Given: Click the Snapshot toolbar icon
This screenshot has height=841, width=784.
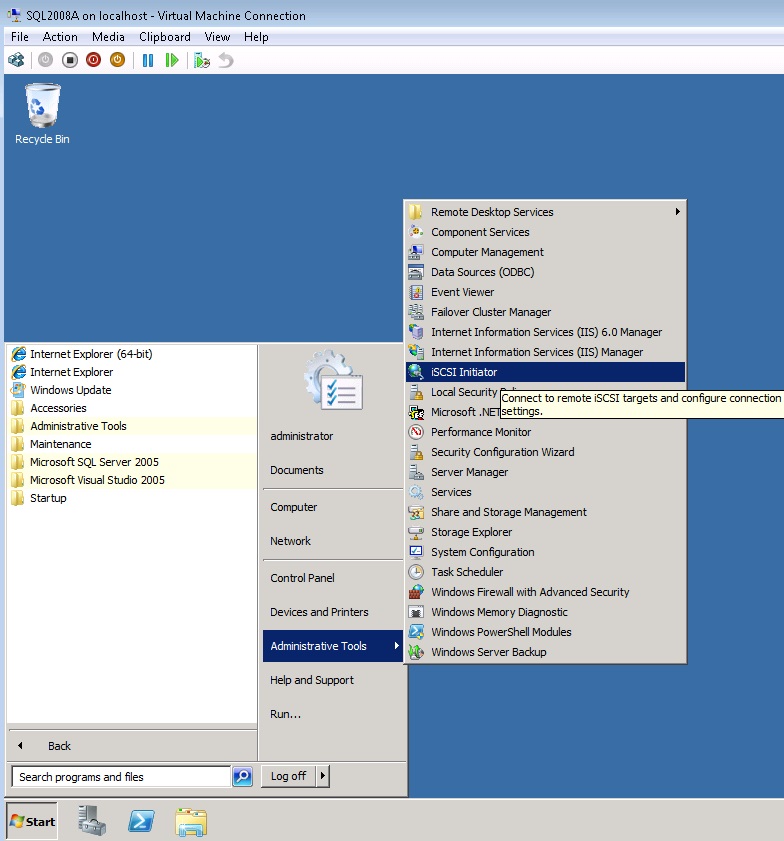Looking at the screenshot, I should point(202,60).
